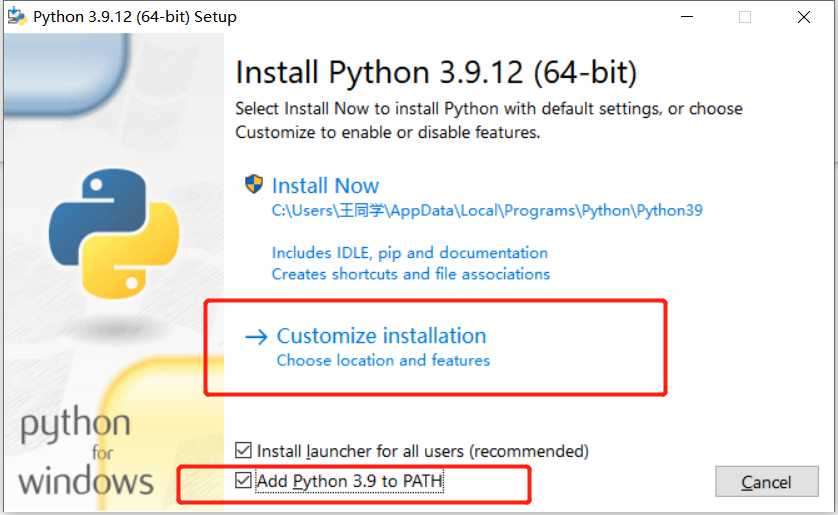Viewport: 838px width, 515px height.
Task: Click the disabled maximize button in title bar
Action: 745,17
